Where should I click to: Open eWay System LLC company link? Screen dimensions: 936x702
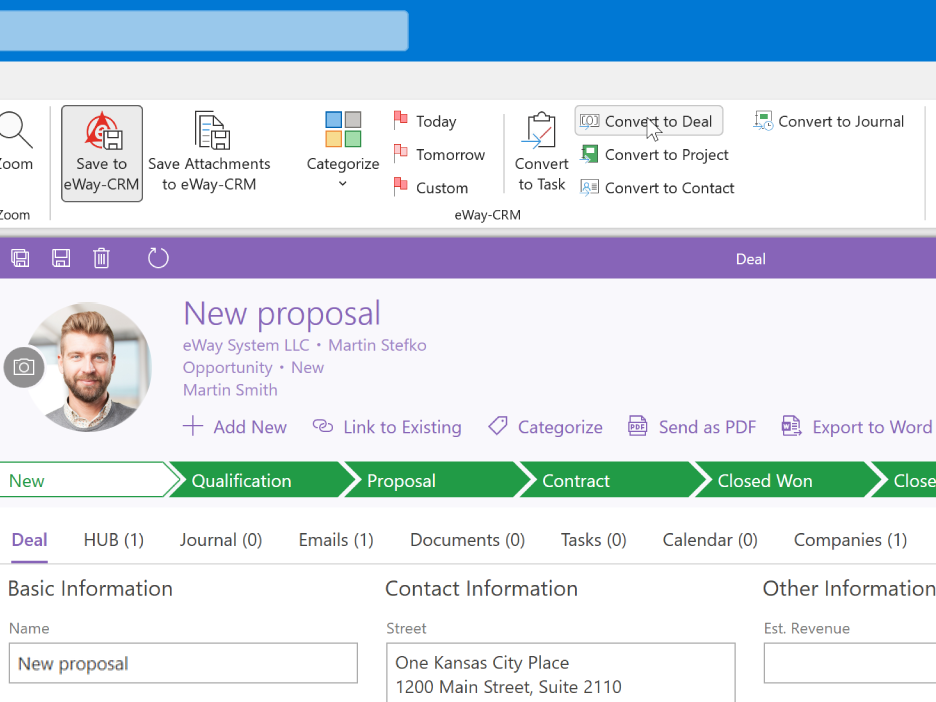click(246, 345)
